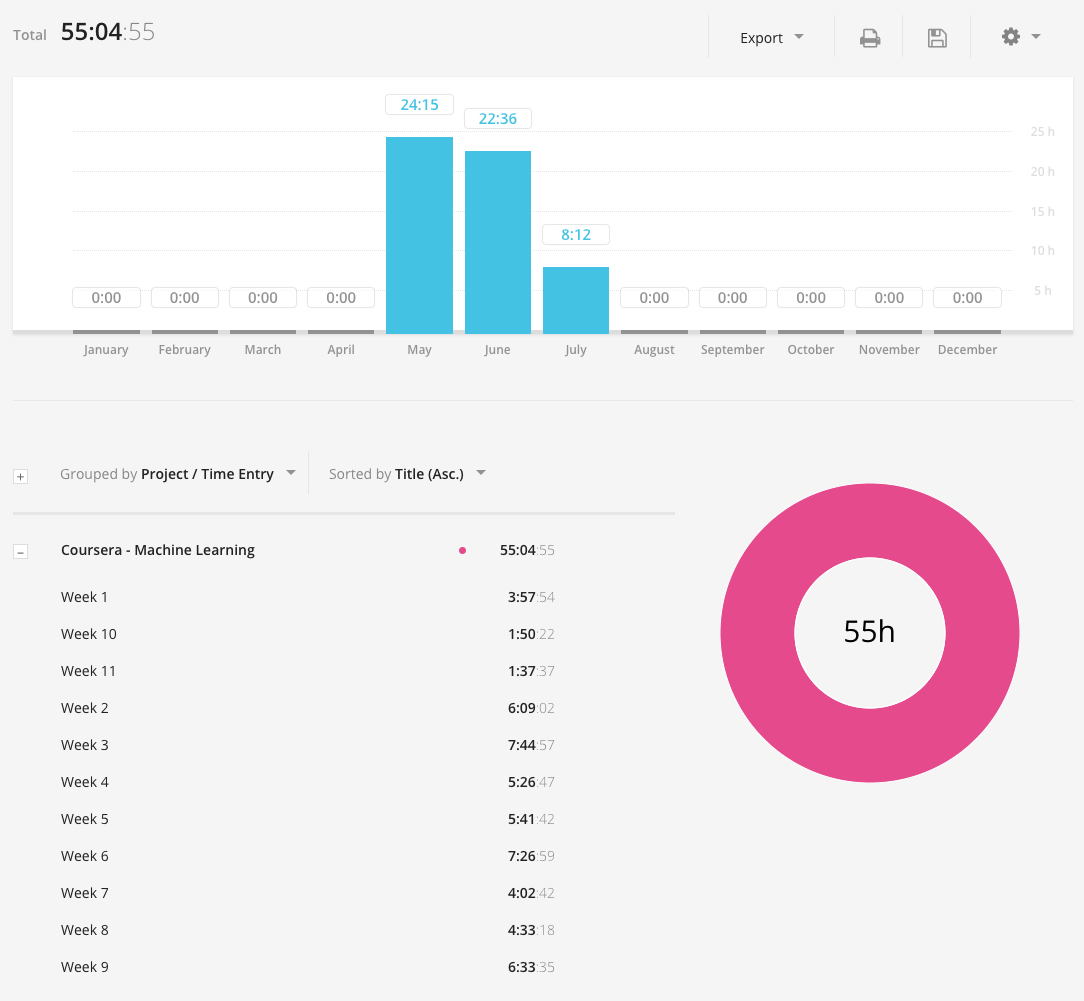Select the Coursera - Machine Learning project
The image size is (1084, 1001).
[158, 550]
